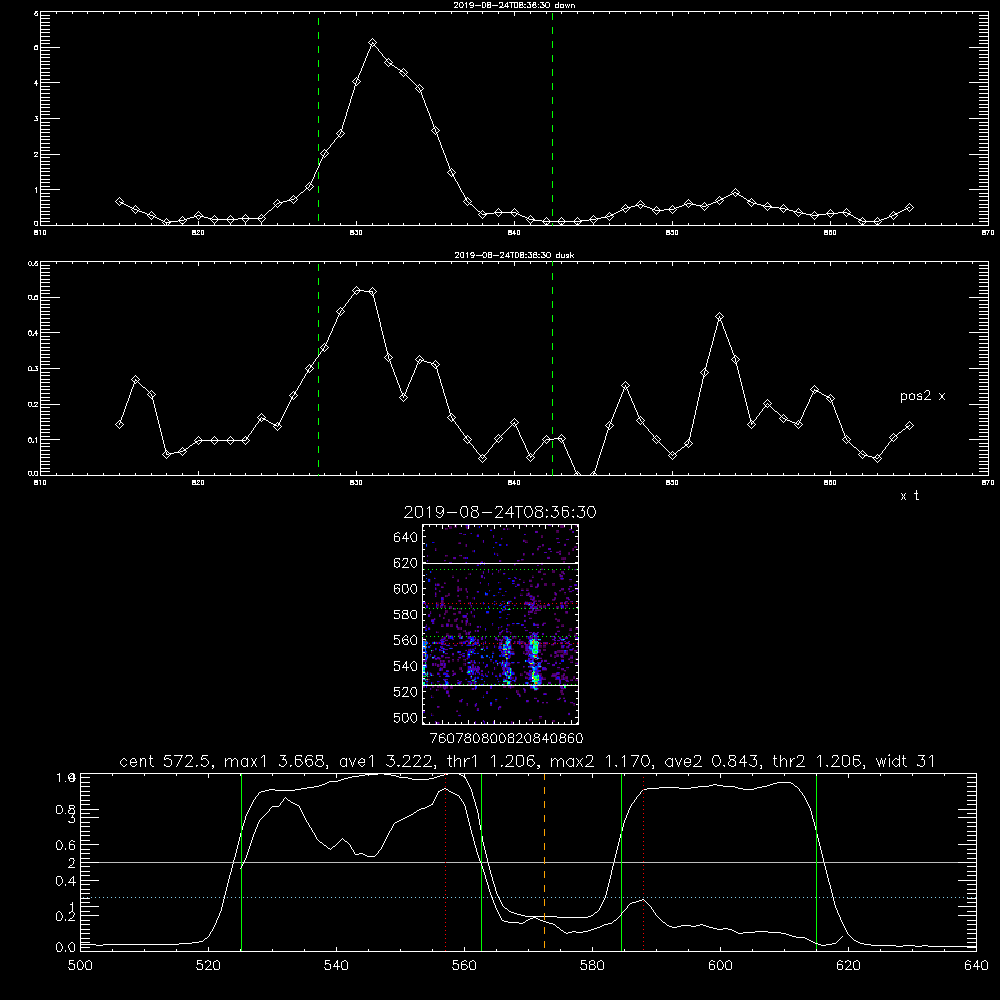Click the orange dashed center line in bottom plot
This screenshot has height=1000, width=1000.
pyautogui.click(x=544, y=861)
